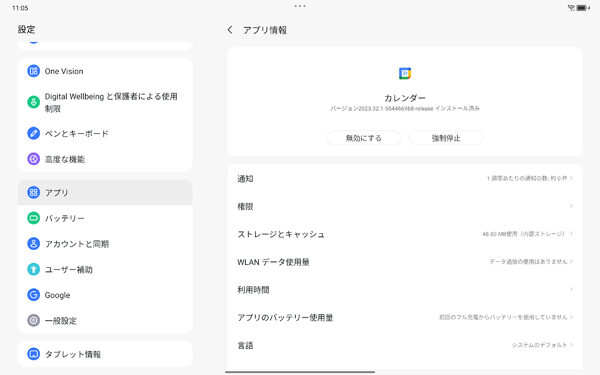600x375 pixels.
Task: Tap the アプリ情報 header title
Action: pyautogui.click(x=265, y=30)
